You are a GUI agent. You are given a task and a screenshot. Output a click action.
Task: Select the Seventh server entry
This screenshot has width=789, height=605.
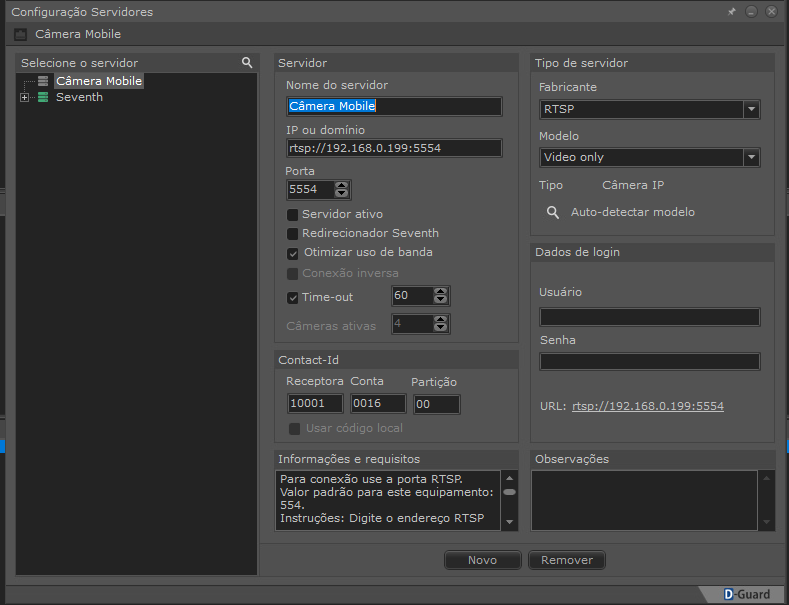pyautogui.click(x=79, y=97)
